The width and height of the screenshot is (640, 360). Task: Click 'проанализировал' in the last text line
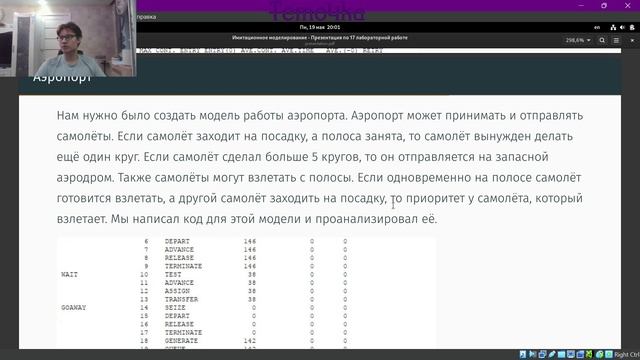coord(367,219)
